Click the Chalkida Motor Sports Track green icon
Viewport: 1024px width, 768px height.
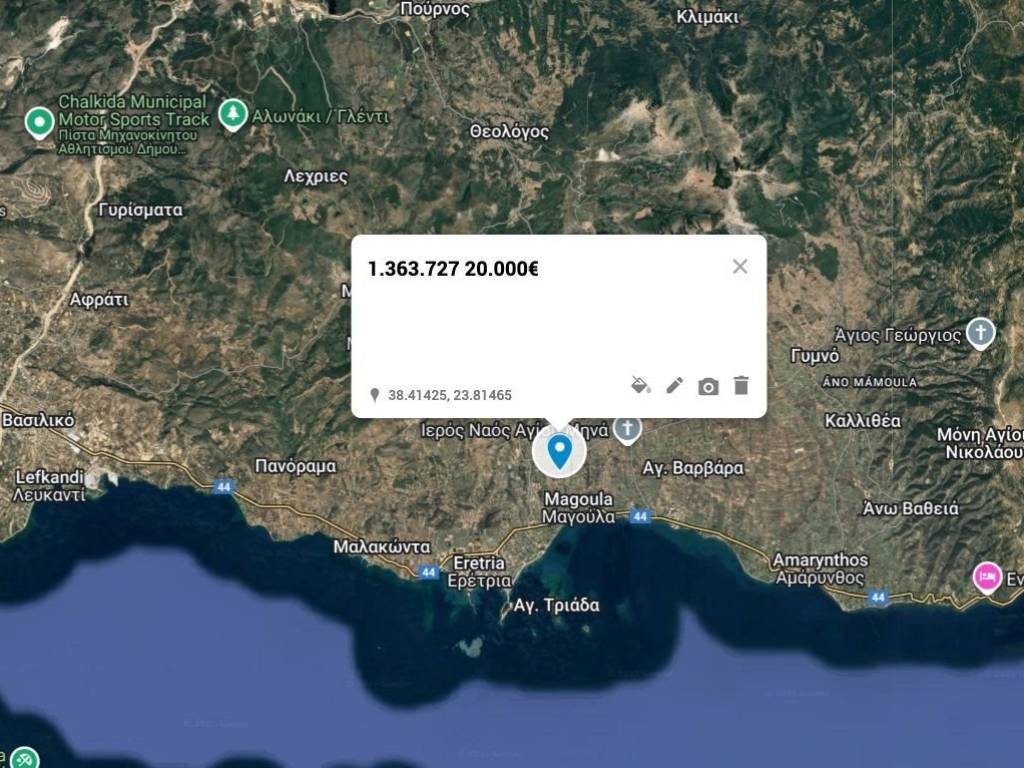[x=38, y=123]
